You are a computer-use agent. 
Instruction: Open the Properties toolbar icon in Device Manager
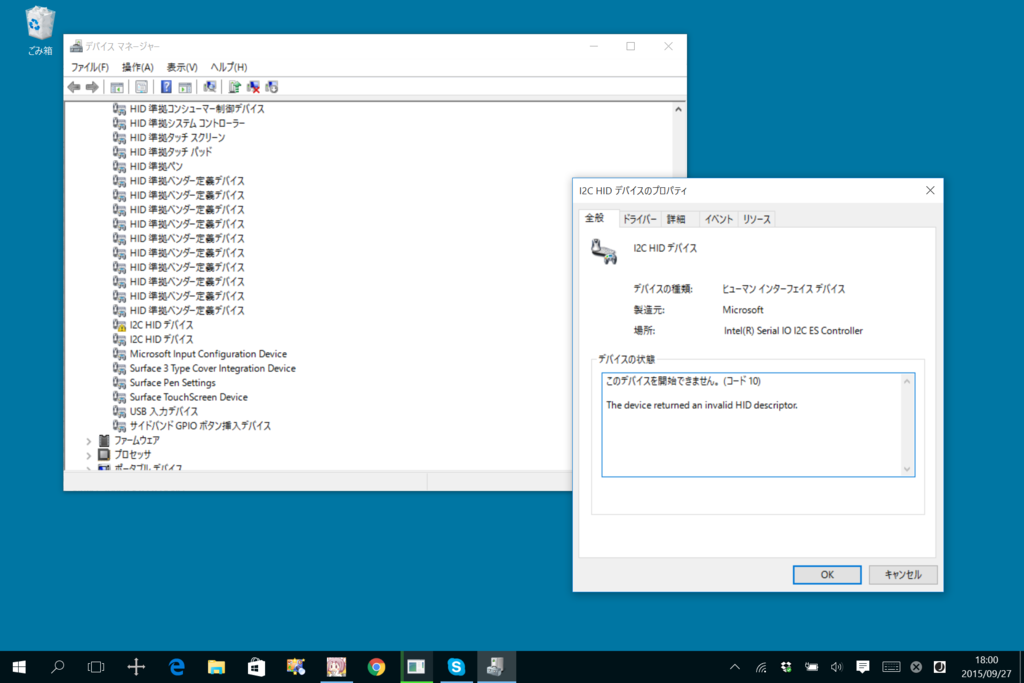141,87
